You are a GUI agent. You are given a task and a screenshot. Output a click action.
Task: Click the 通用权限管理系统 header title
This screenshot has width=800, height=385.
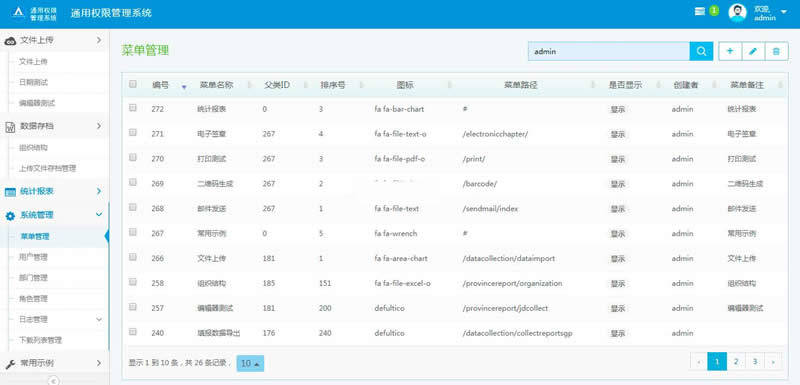click(x=111, y=13)
